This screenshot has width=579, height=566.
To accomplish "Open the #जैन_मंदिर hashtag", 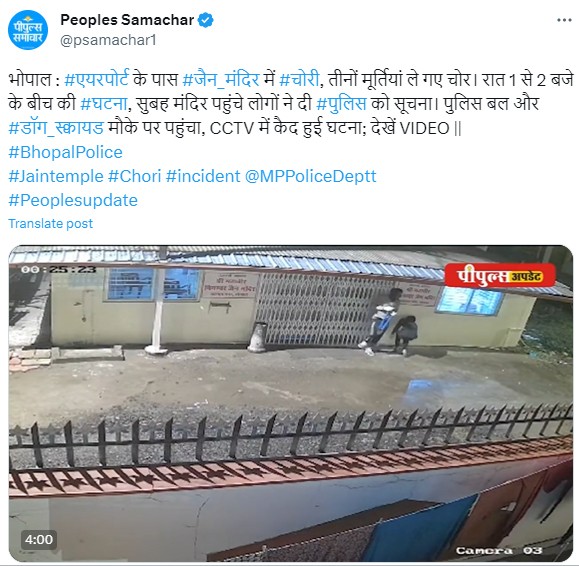I will 221,79.
